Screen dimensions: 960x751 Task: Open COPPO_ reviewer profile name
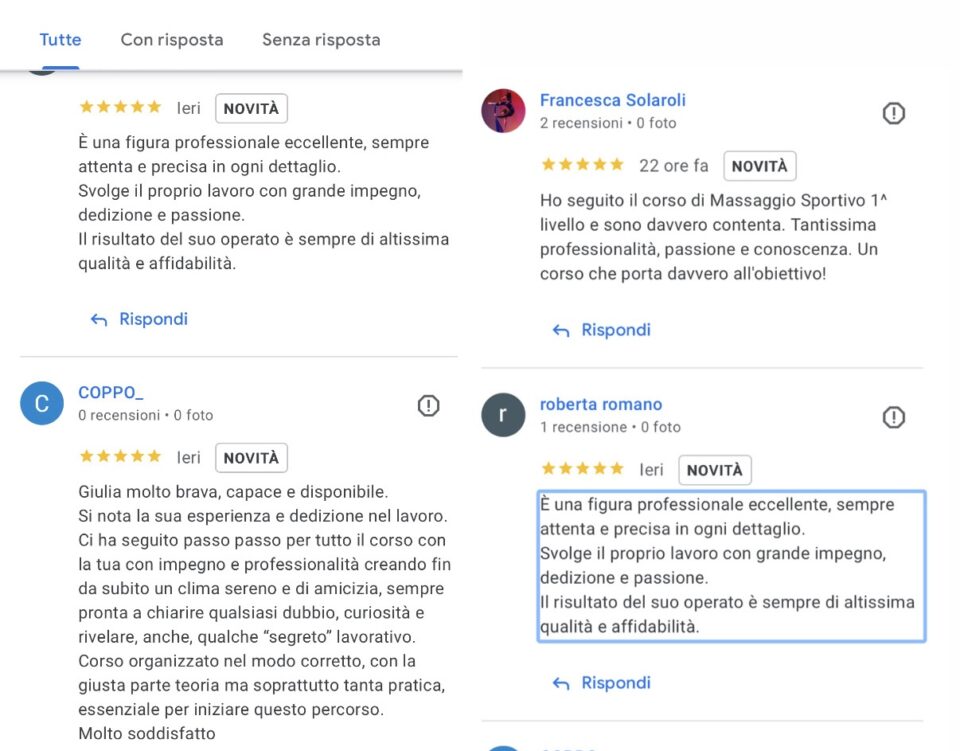pyautogui.click(x=111, y=393)
